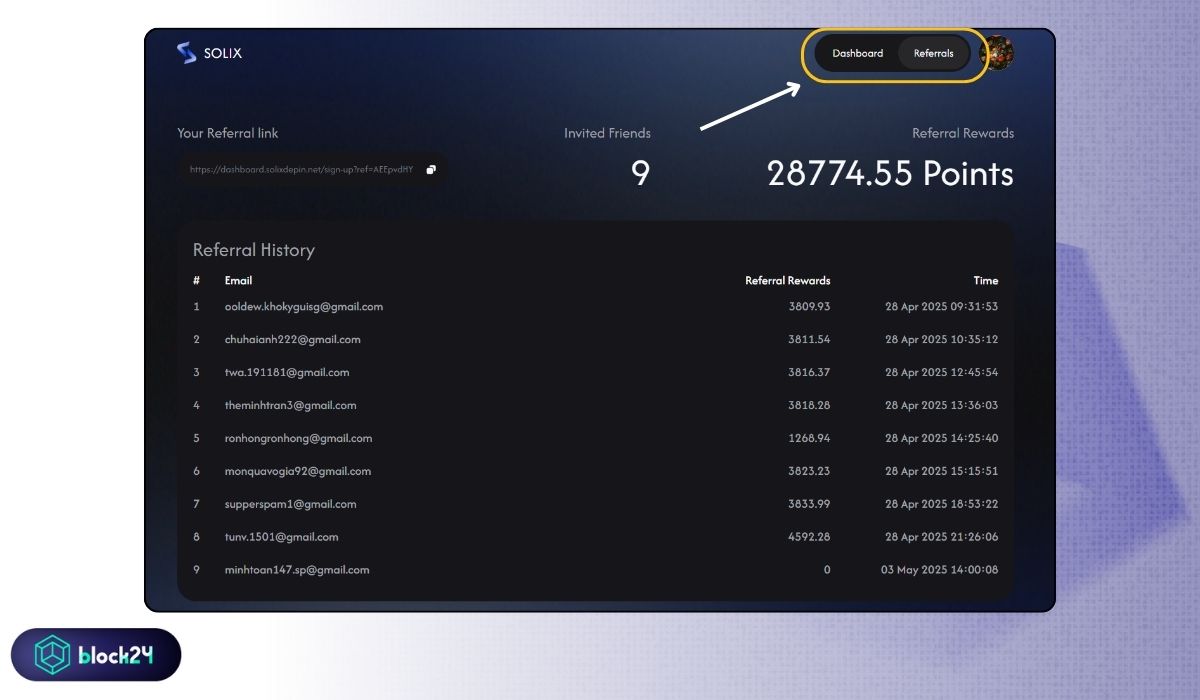Click the SOLIX brand name text
1200x700 pixels.
coord(225,53)
